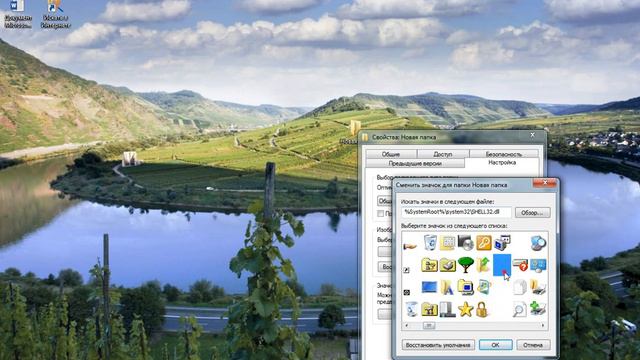Pick the blank white documents icon
The width and height of the screenshot is (640, 360).
click(x=520, y=287)
